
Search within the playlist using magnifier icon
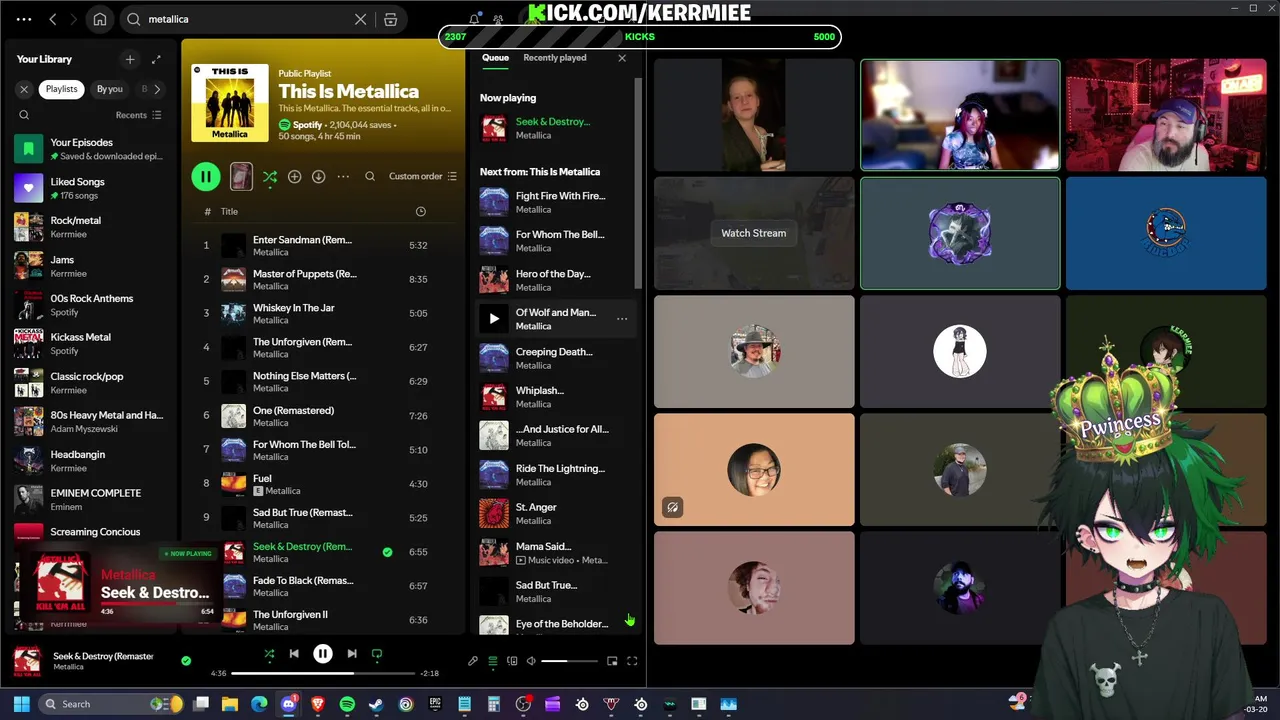click(x=370, y=177)
